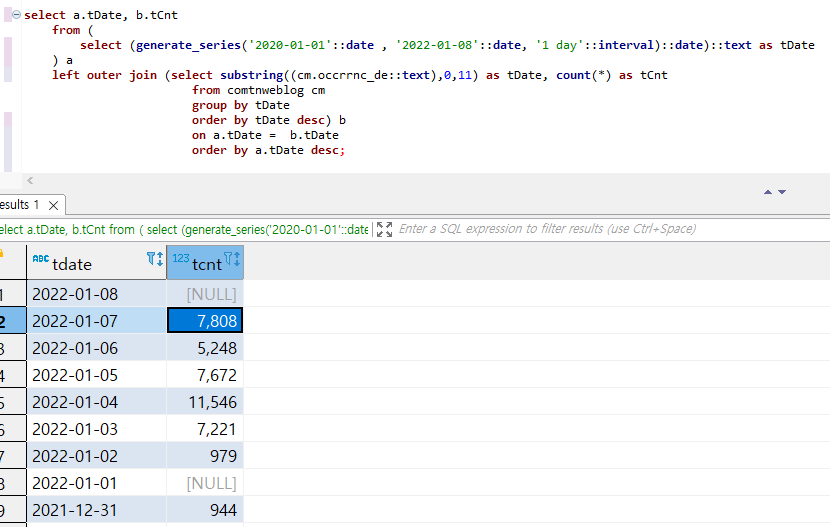The height and width of the screenshot is (527, 830).
Task: Select NULL cell in 2022-01-08 row
Action: pos(205,294)
